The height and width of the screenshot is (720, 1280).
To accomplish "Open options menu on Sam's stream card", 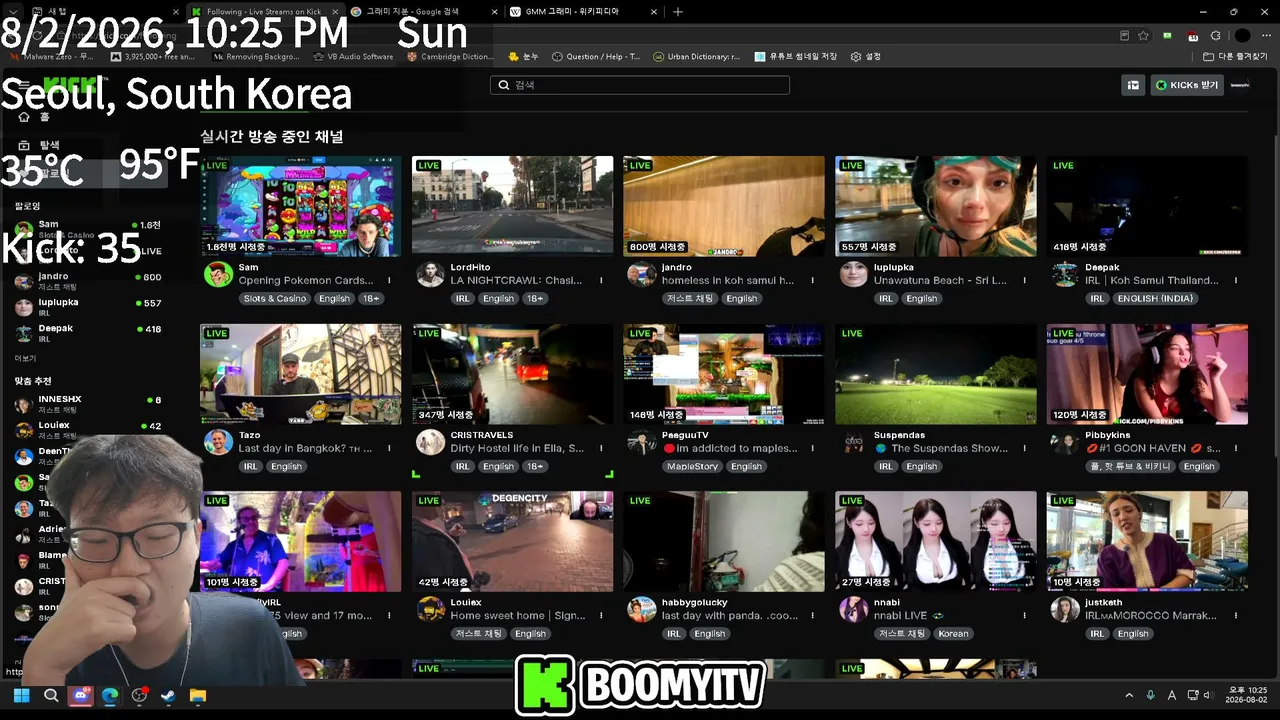I will point(389,281).
